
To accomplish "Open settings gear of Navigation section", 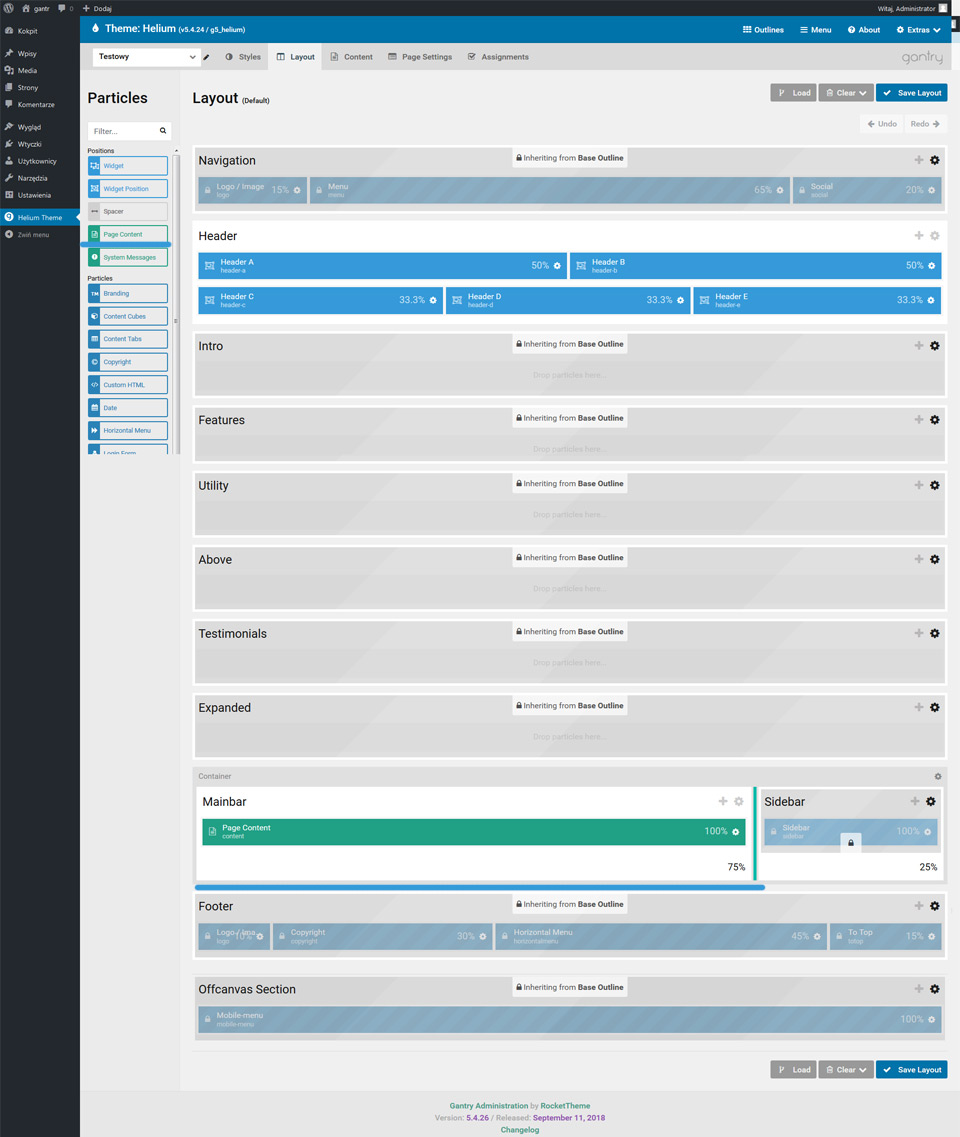I will point(935,160).
